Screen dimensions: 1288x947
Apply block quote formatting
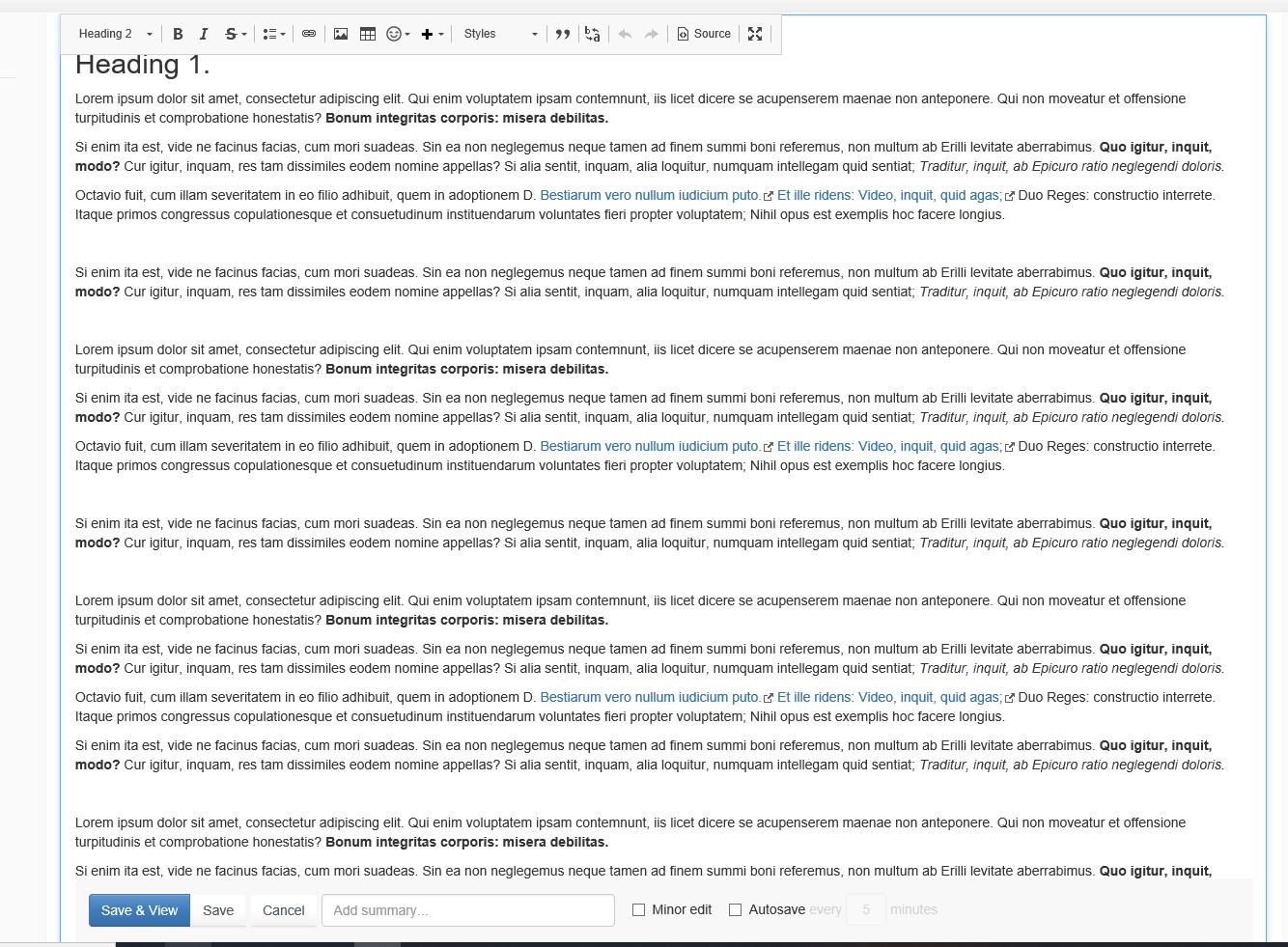(563, 34)
